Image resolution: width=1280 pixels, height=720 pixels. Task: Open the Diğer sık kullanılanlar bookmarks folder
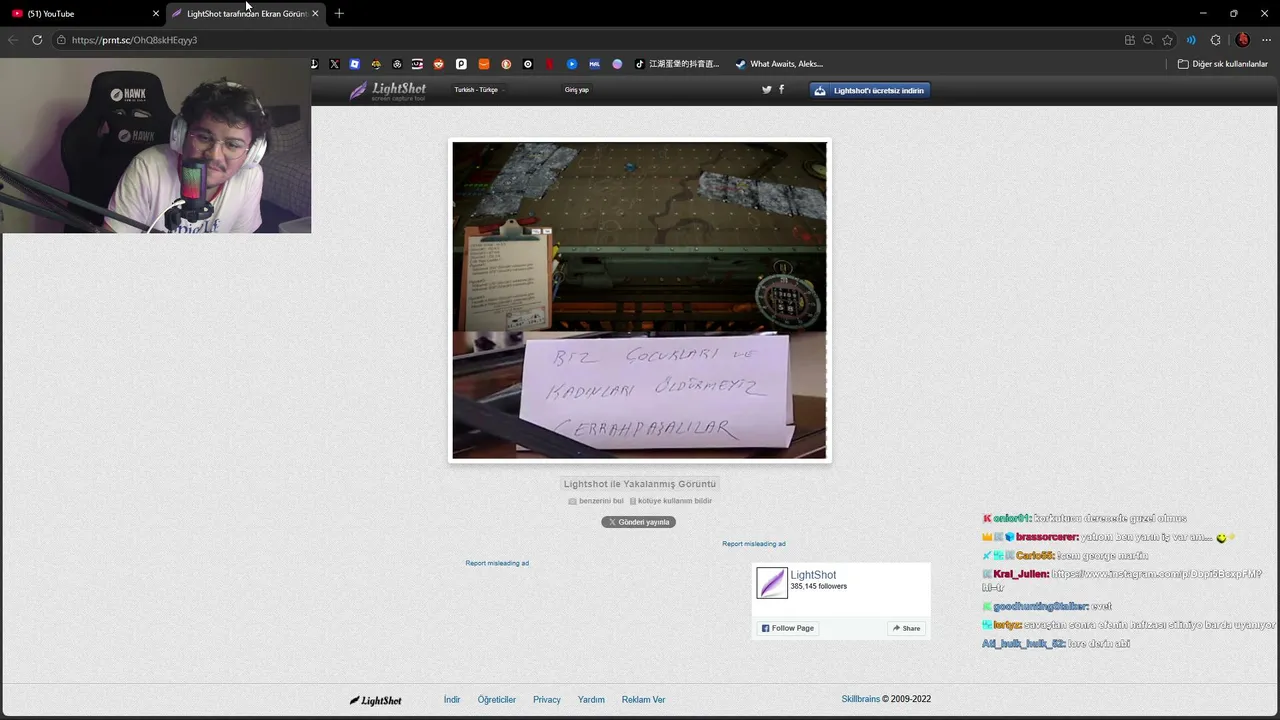[x=1222, y=64]
